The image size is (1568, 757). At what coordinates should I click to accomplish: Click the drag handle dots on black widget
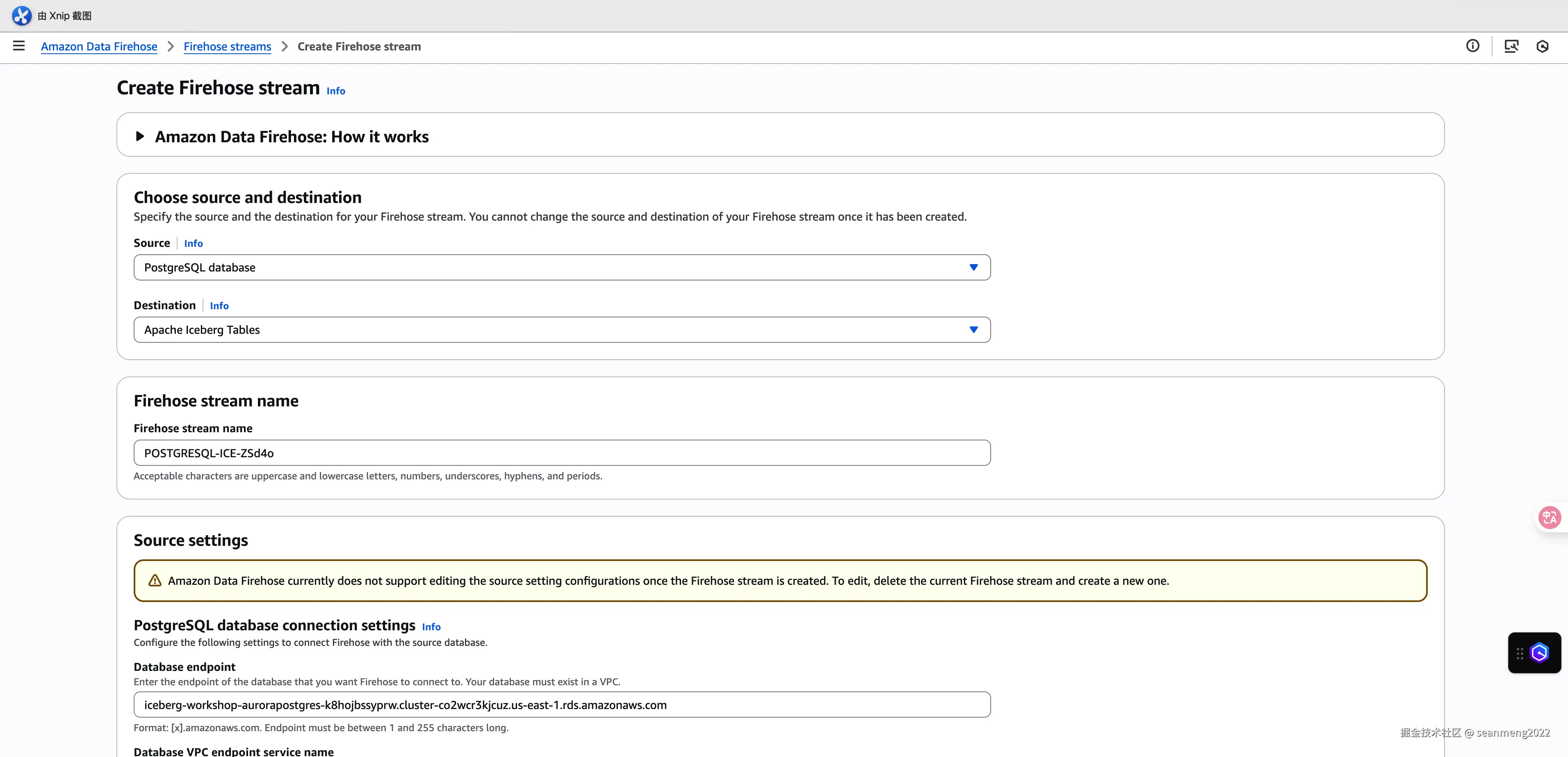click(1520, 653)
